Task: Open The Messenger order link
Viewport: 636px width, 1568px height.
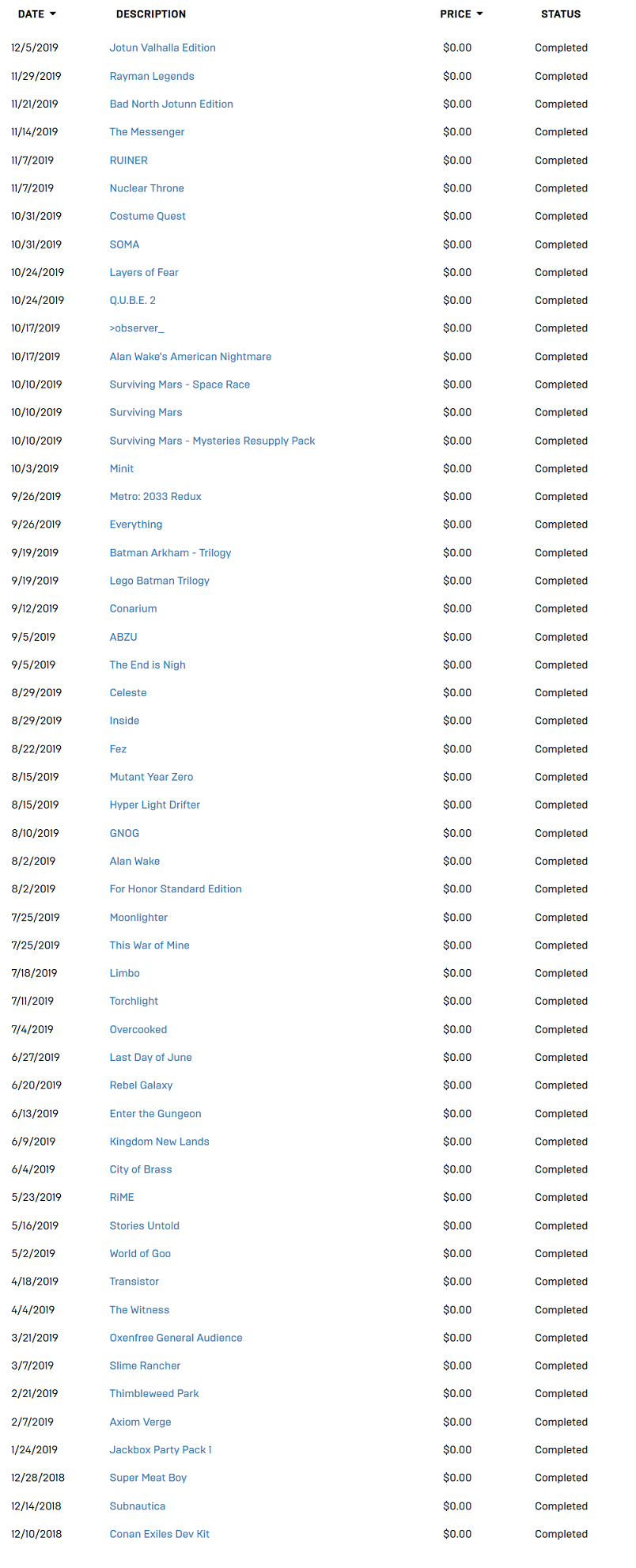Action: tap(147, 132)
